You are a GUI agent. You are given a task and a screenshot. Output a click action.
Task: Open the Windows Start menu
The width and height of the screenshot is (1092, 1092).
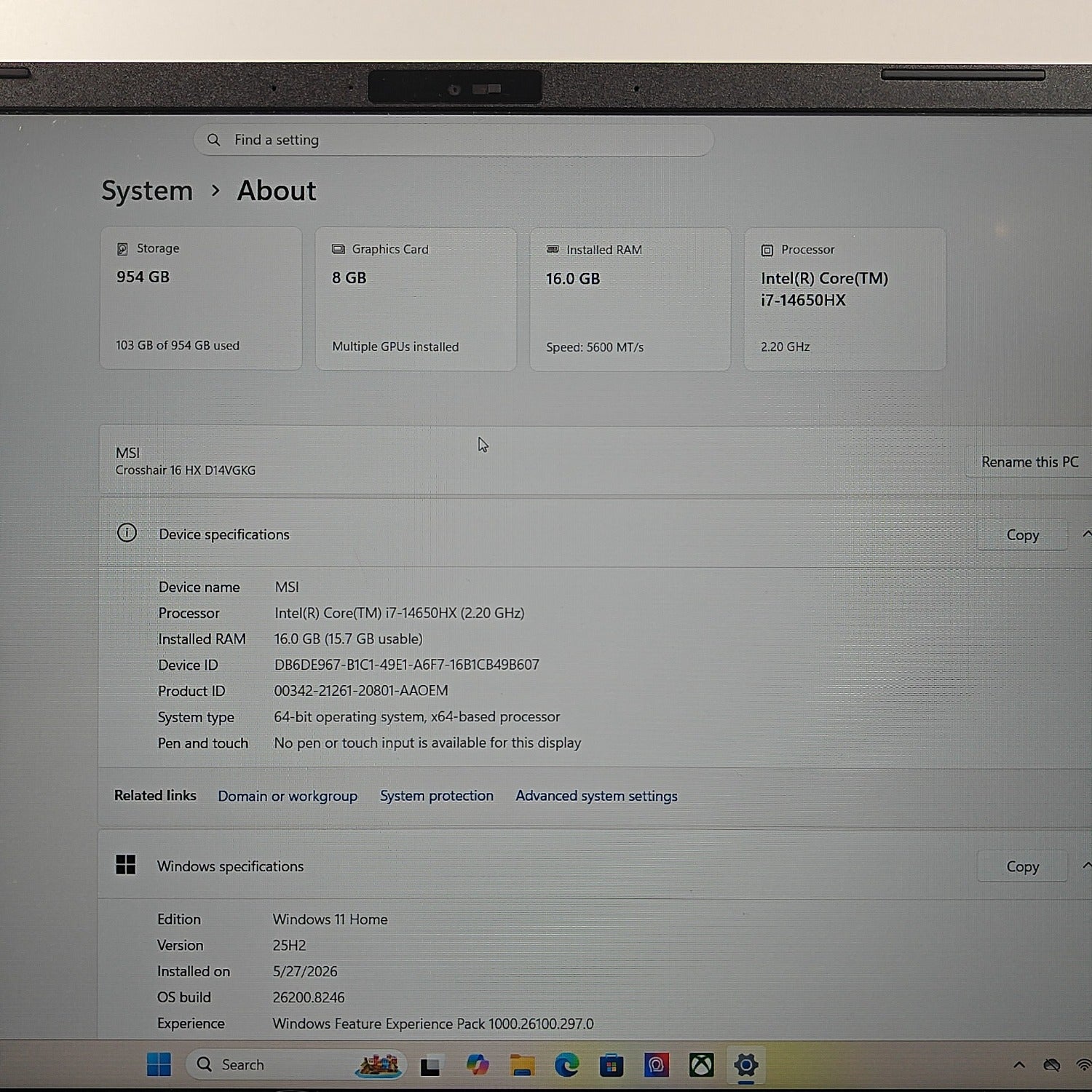click(159, 1064)
